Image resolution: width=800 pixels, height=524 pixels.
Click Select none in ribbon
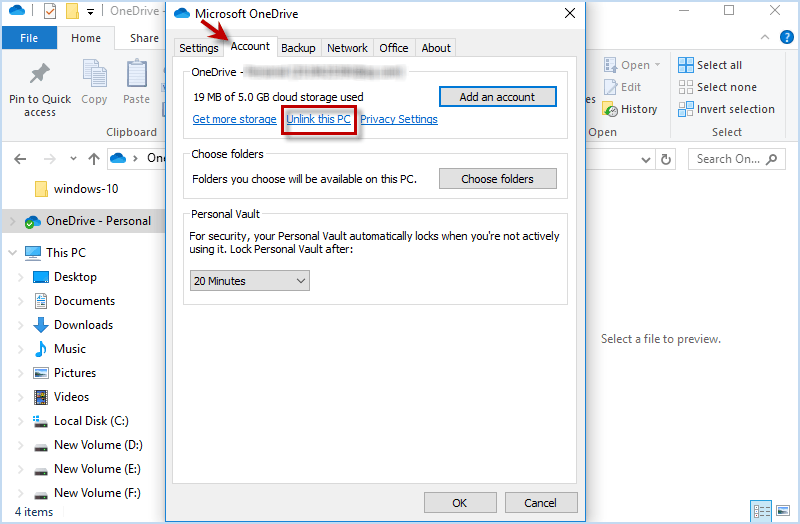click(x=717, y=87)
